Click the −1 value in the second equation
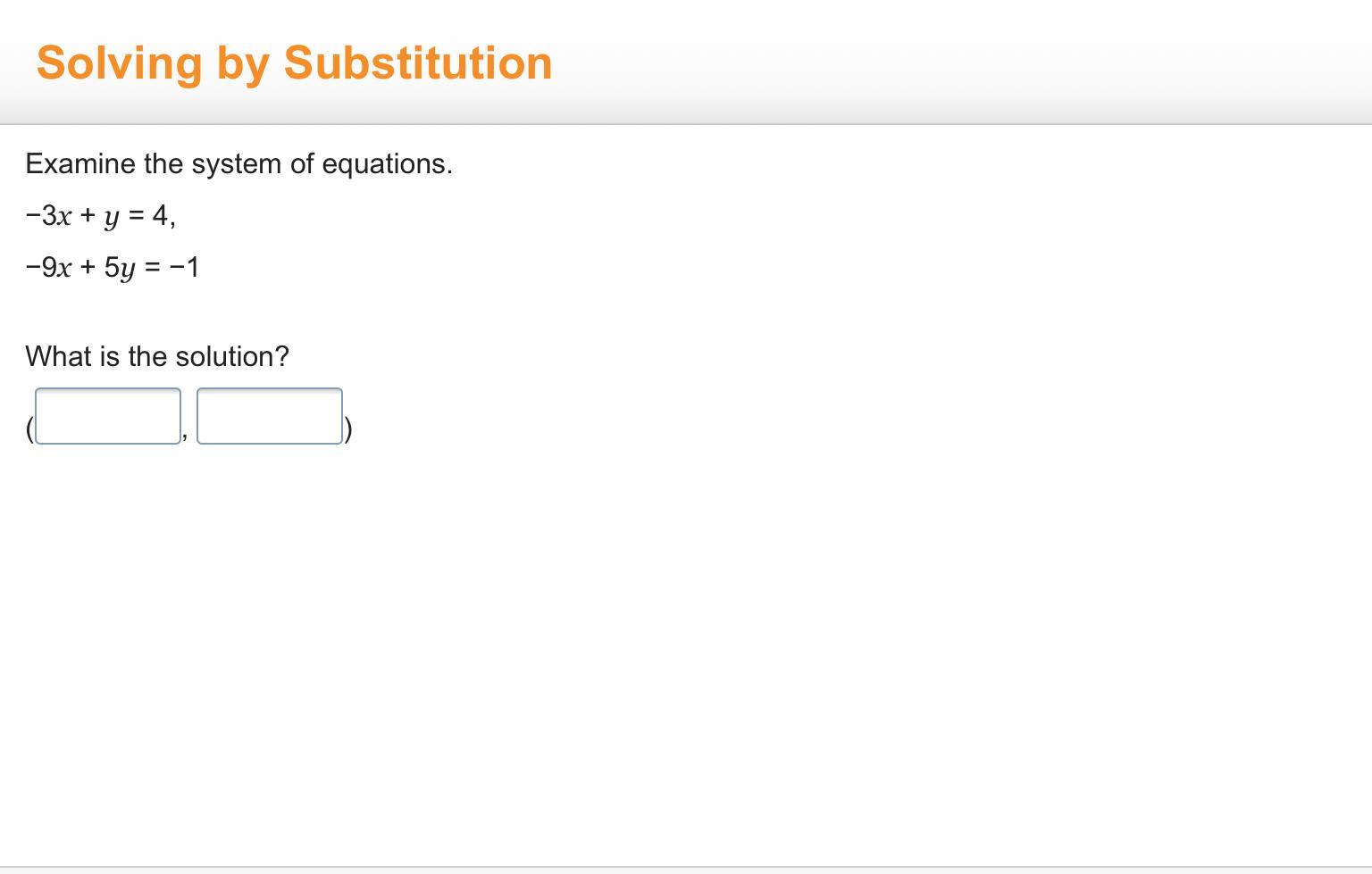 pyautogui.click(x=185, y=268)
